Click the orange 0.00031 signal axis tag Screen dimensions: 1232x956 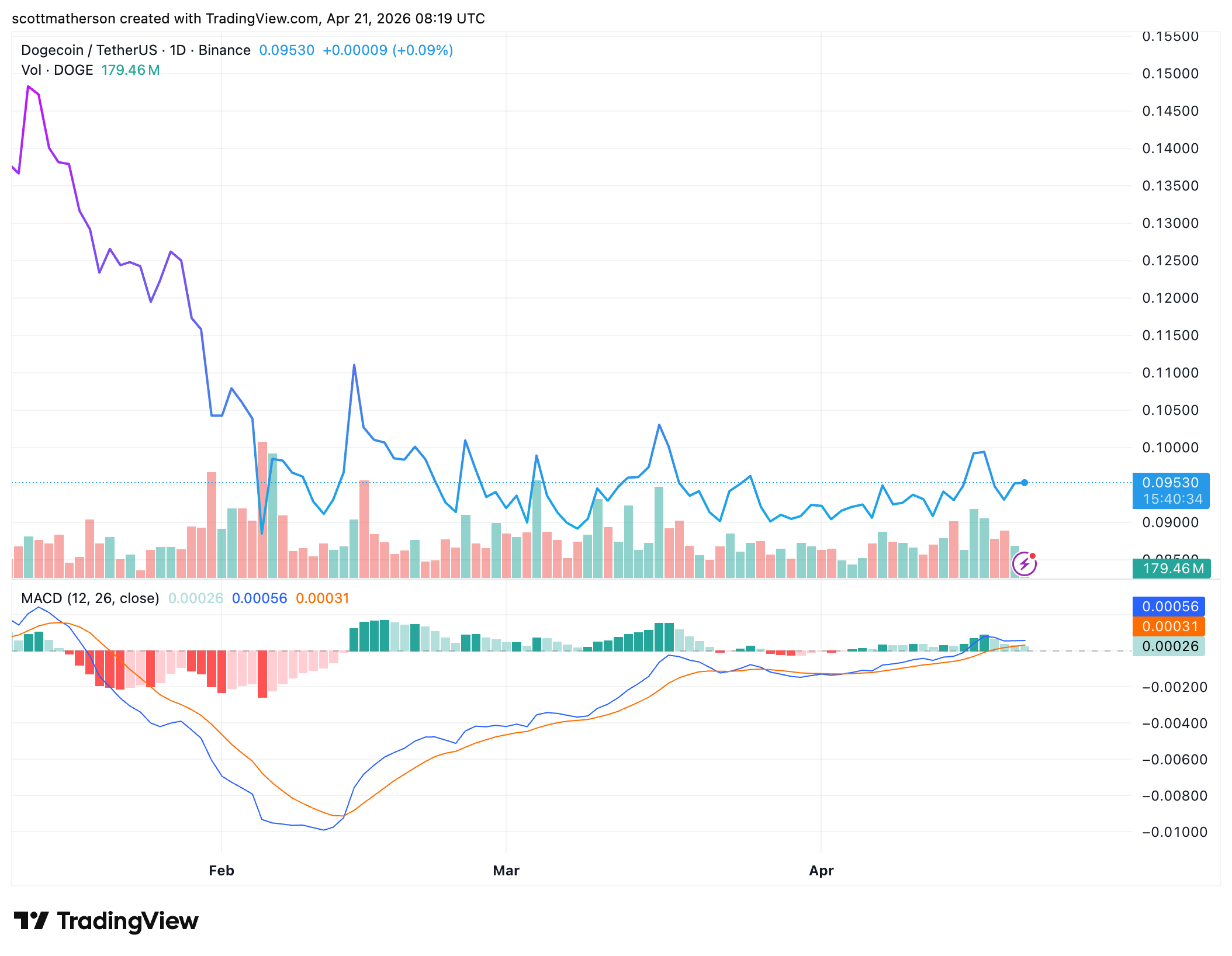1169,626
